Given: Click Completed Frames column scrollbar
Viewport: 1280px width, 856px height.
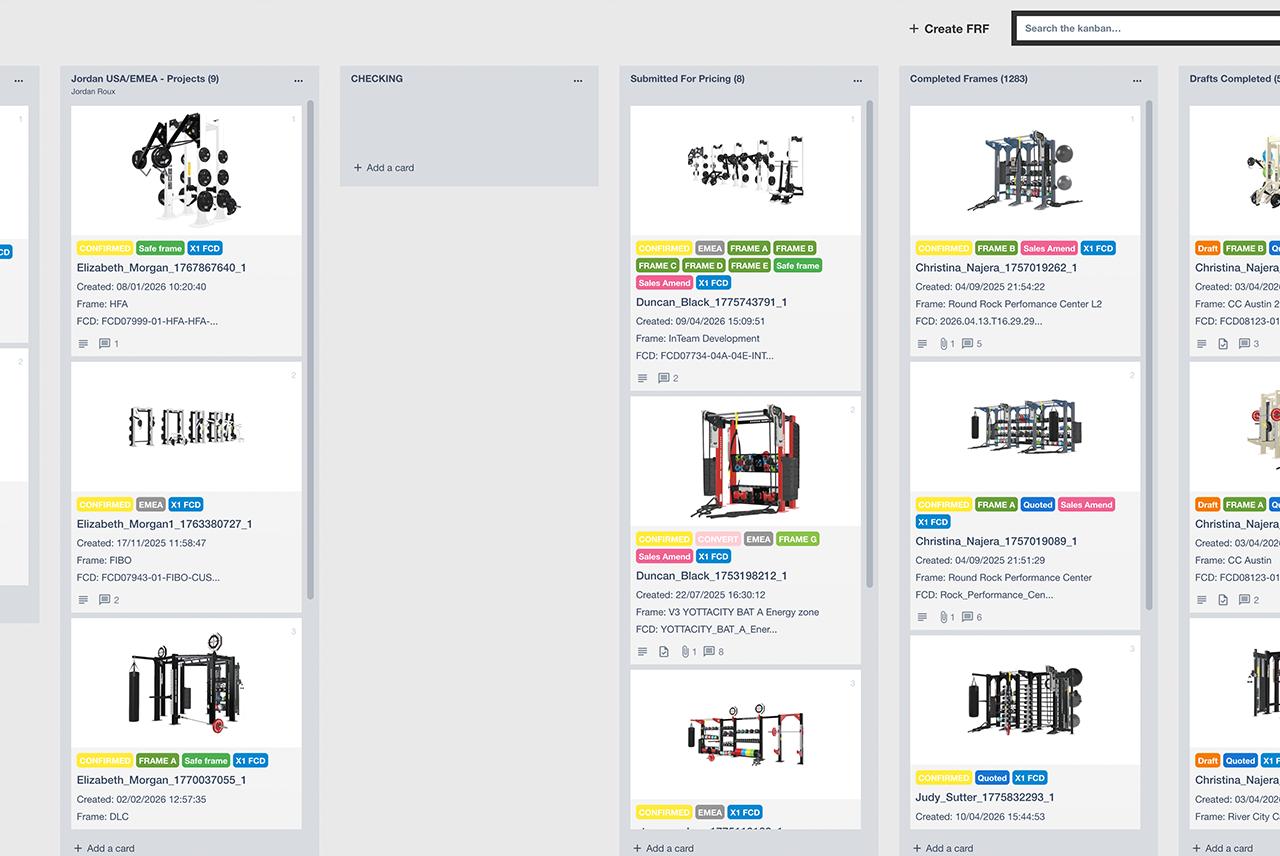Looking at the screenshot, I should coord(1149,355).
